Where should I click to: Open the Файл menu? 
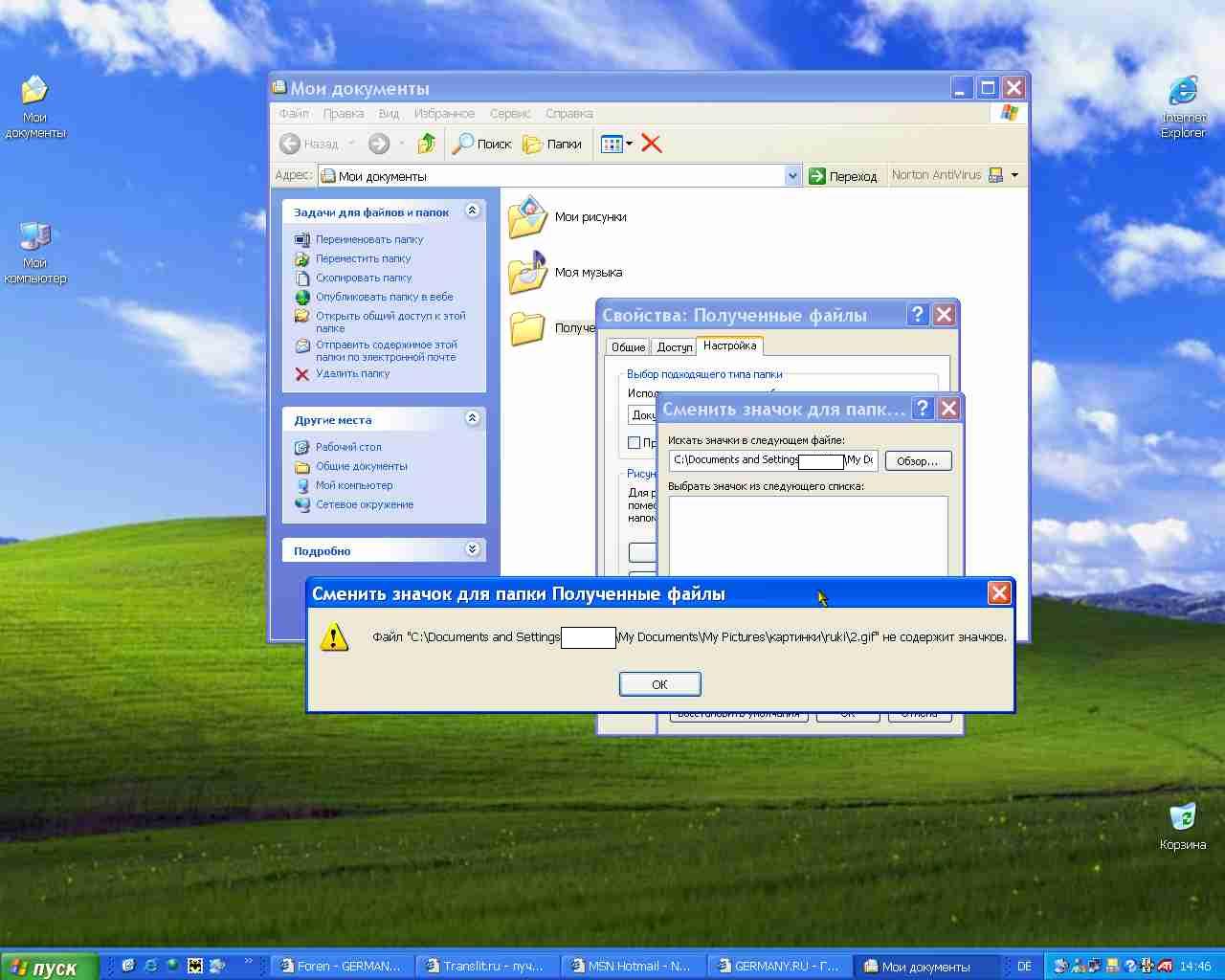(294, 113)
